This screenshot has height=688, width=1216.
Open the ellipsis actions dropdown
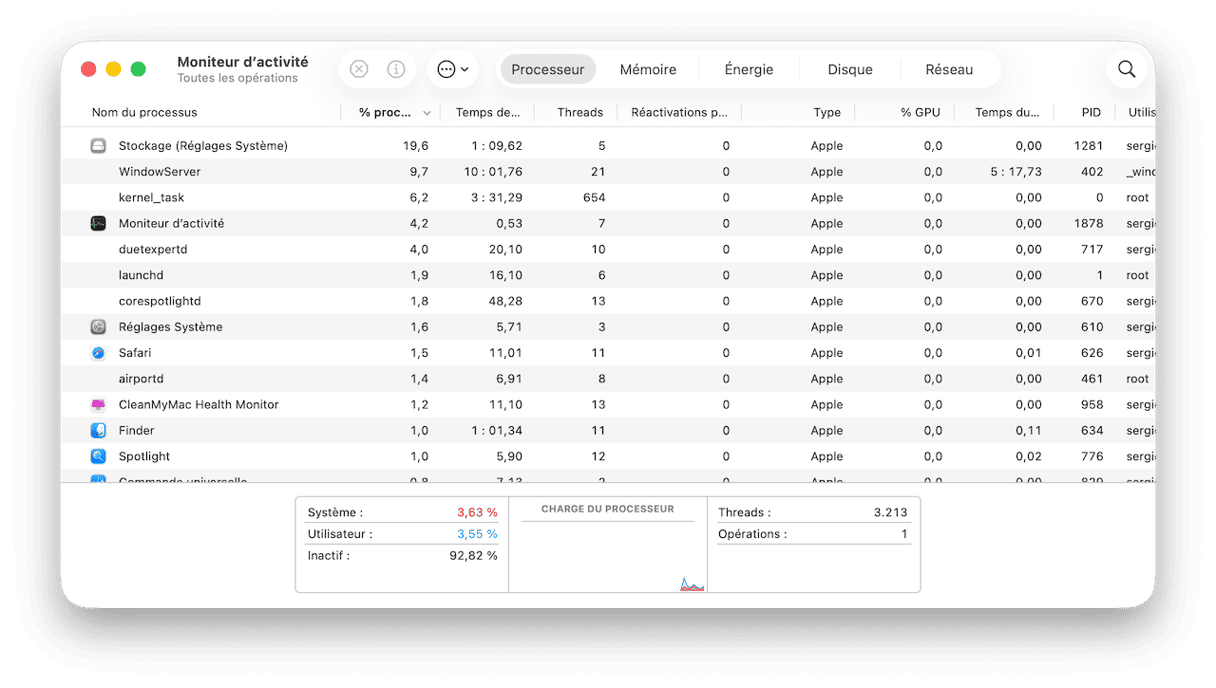pos(453,69)
